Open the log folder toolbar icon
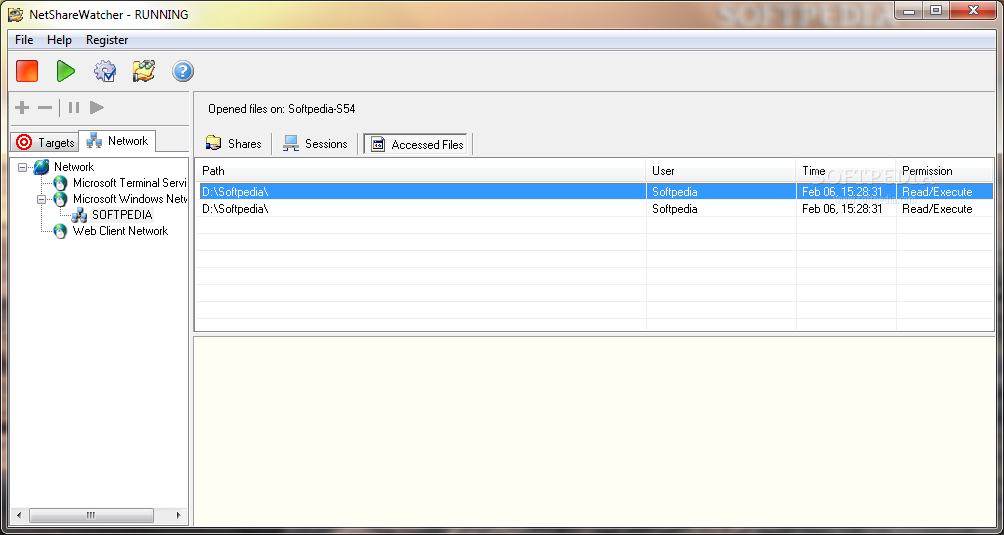 click(144, 70)
